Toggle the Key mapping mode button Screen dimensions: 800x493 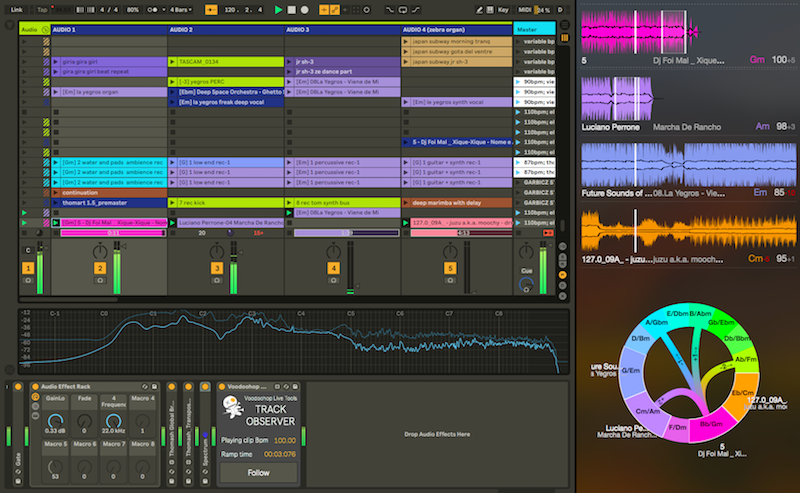pyautogui.click(x=503, y=10)
